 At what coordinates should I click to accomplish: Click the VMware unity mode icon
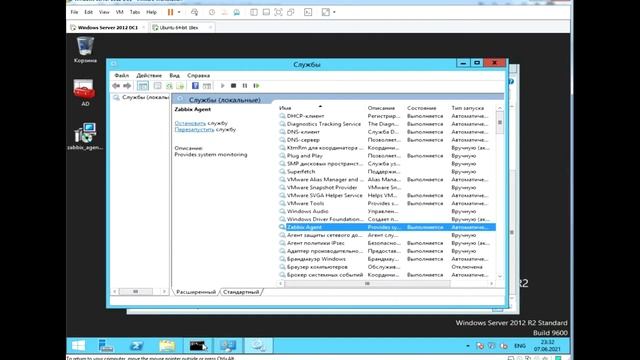291,12
